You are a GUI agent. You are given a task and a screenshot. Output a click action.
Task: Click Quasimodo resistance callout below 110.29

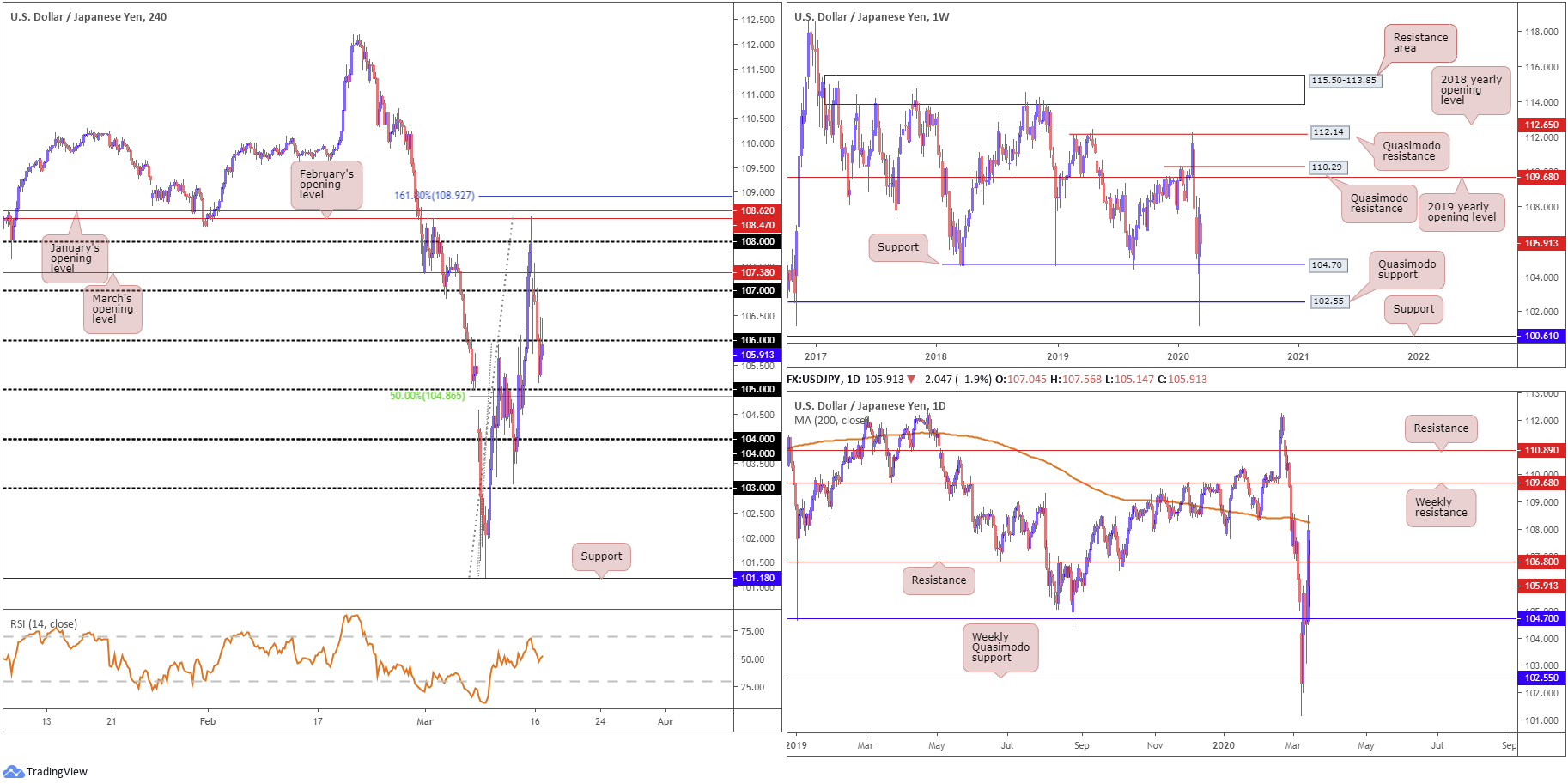[1378, 204]
